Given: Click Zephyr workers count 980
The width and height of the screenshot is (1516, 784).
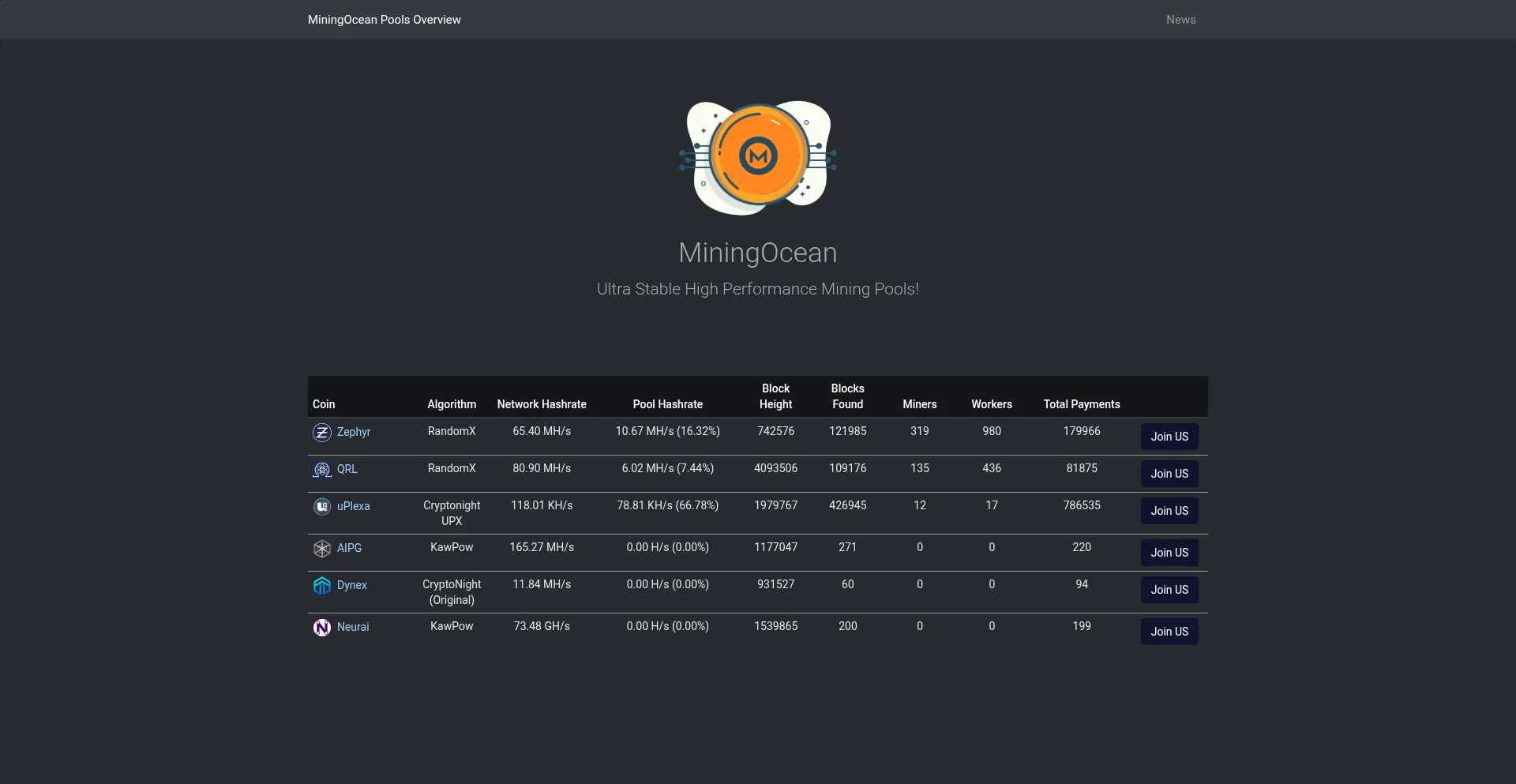Looking at the screenshot, I should click(992, 431).
